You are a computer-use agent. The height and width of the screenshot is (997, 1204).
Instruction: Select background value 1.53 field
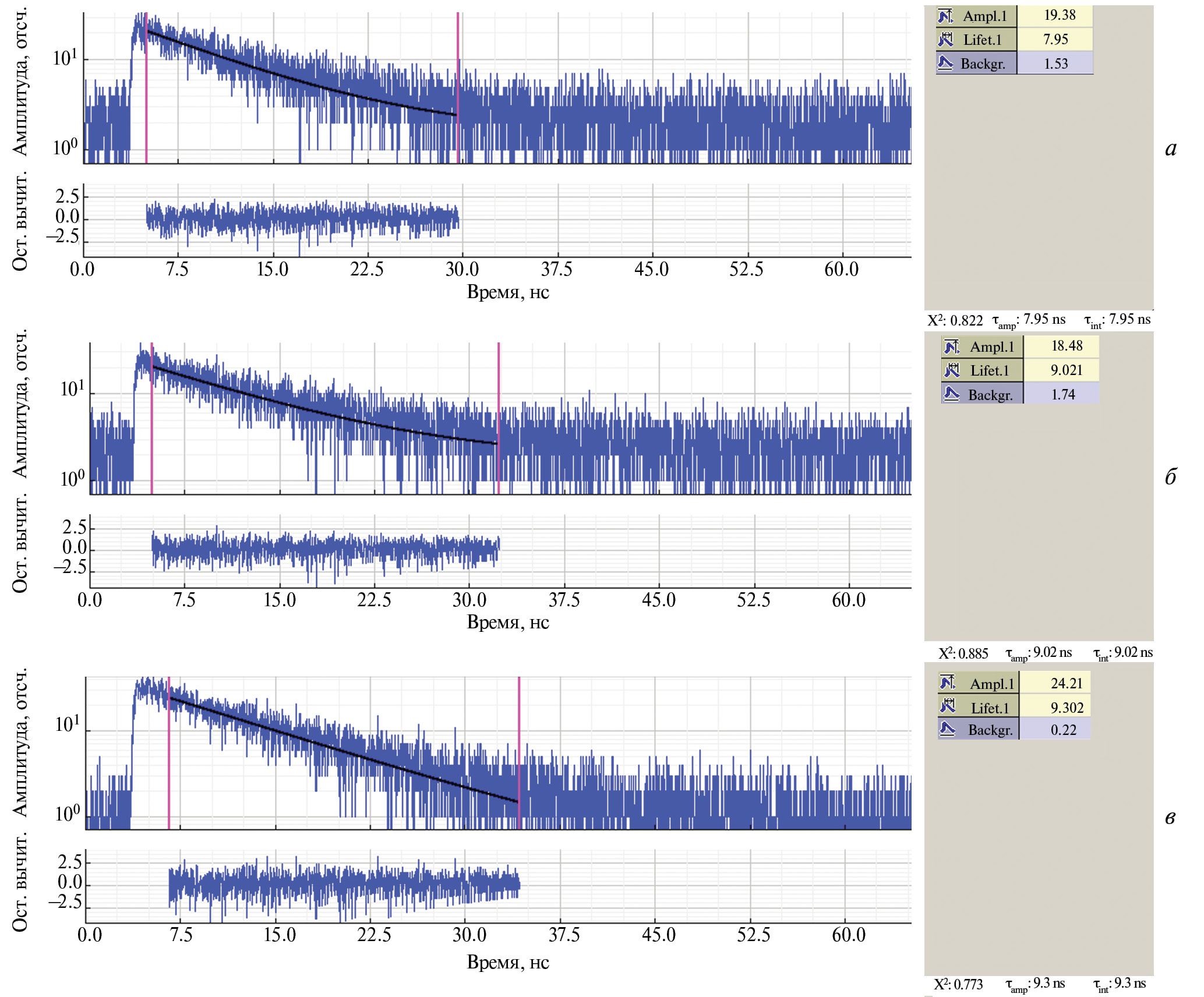(1055, 63)
